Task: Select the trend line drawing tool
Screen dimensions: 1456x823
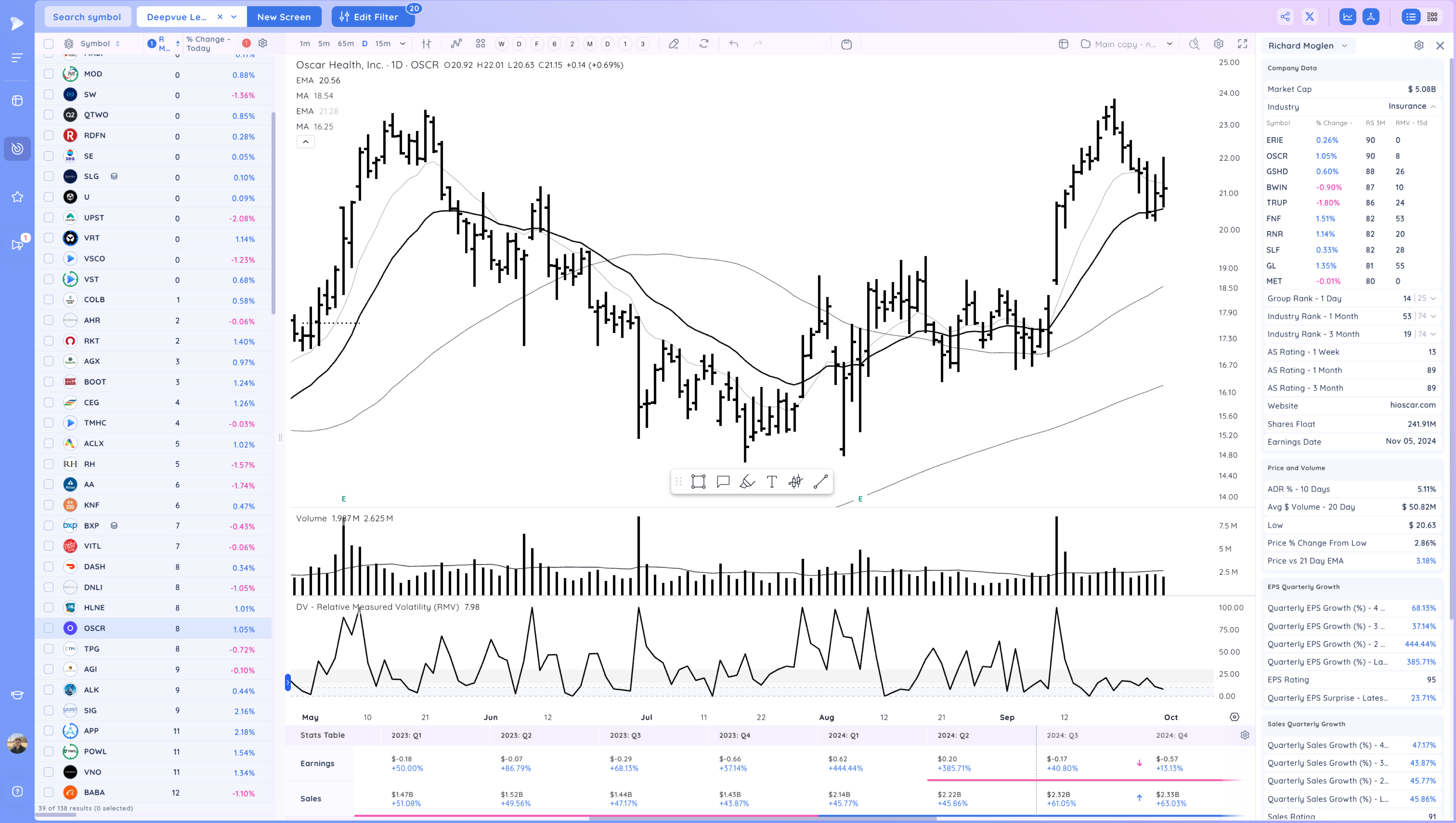Action: [x=820, y=482]
